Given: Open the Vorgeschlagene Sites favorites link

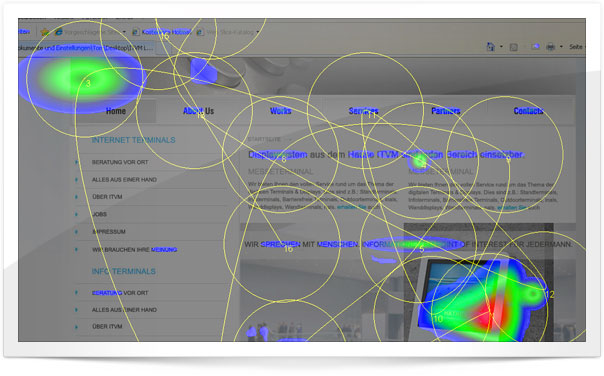Looking at the screenshot, I should (x=92, y=32).
